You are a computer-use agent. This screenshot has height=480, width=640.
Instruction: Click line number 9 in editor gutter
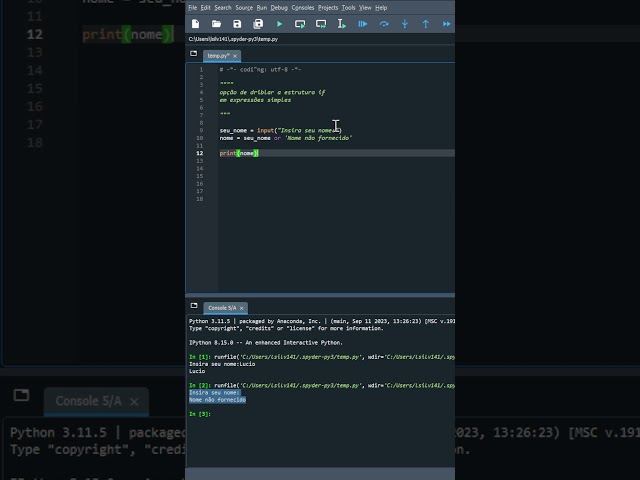[x=201, y=131]
